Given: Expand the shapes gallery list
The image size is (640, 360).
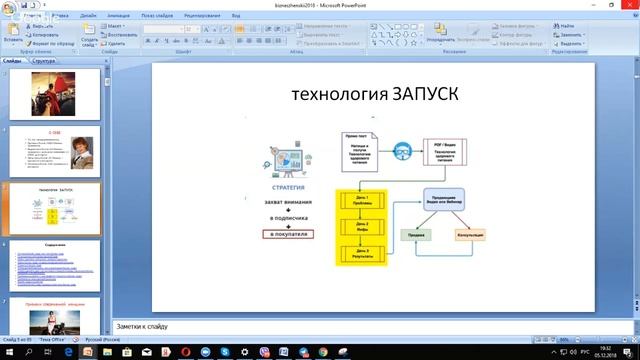Looking at the screenshot, I should pos(422,43).
